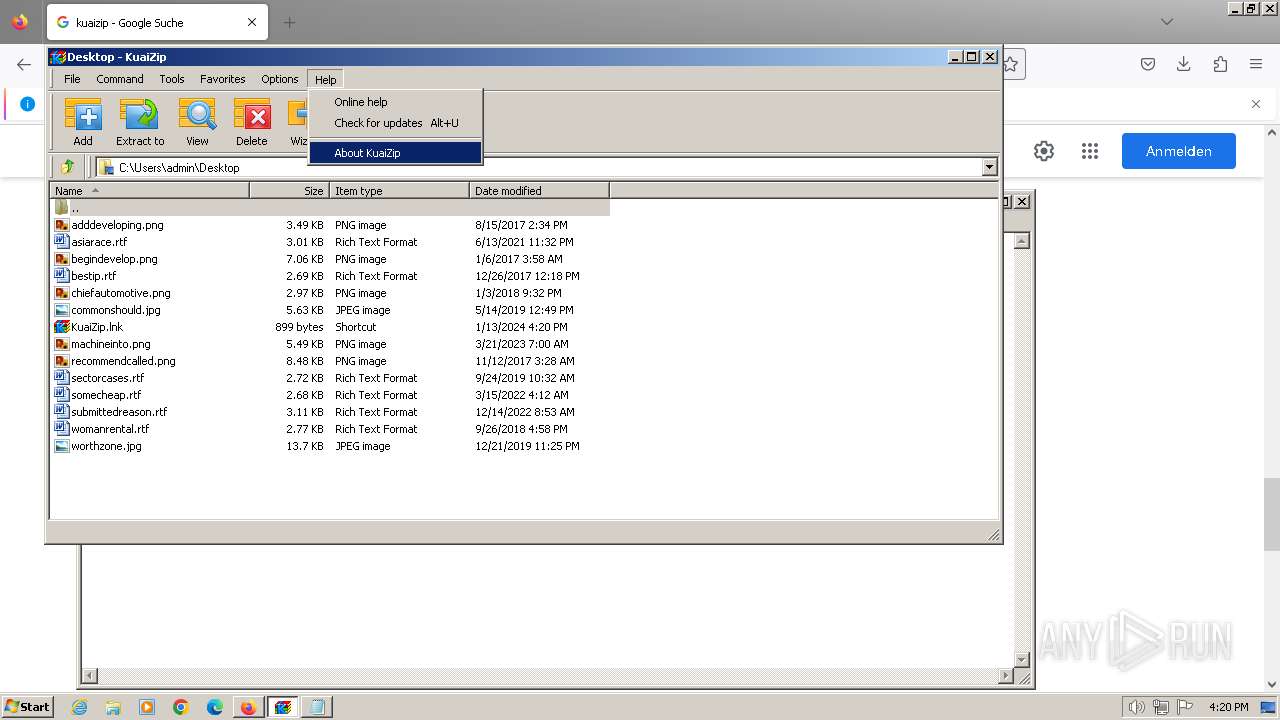Open Chrome from the taskbar
This screenshot has width=1280, height=720.
(x=181, y=707)
